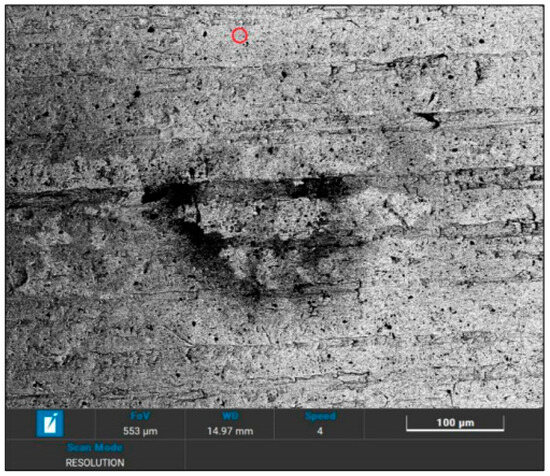550x476 pixels.
Task: Click the empty dark panel beside Scan Mode
Action: tap(364, 455)
